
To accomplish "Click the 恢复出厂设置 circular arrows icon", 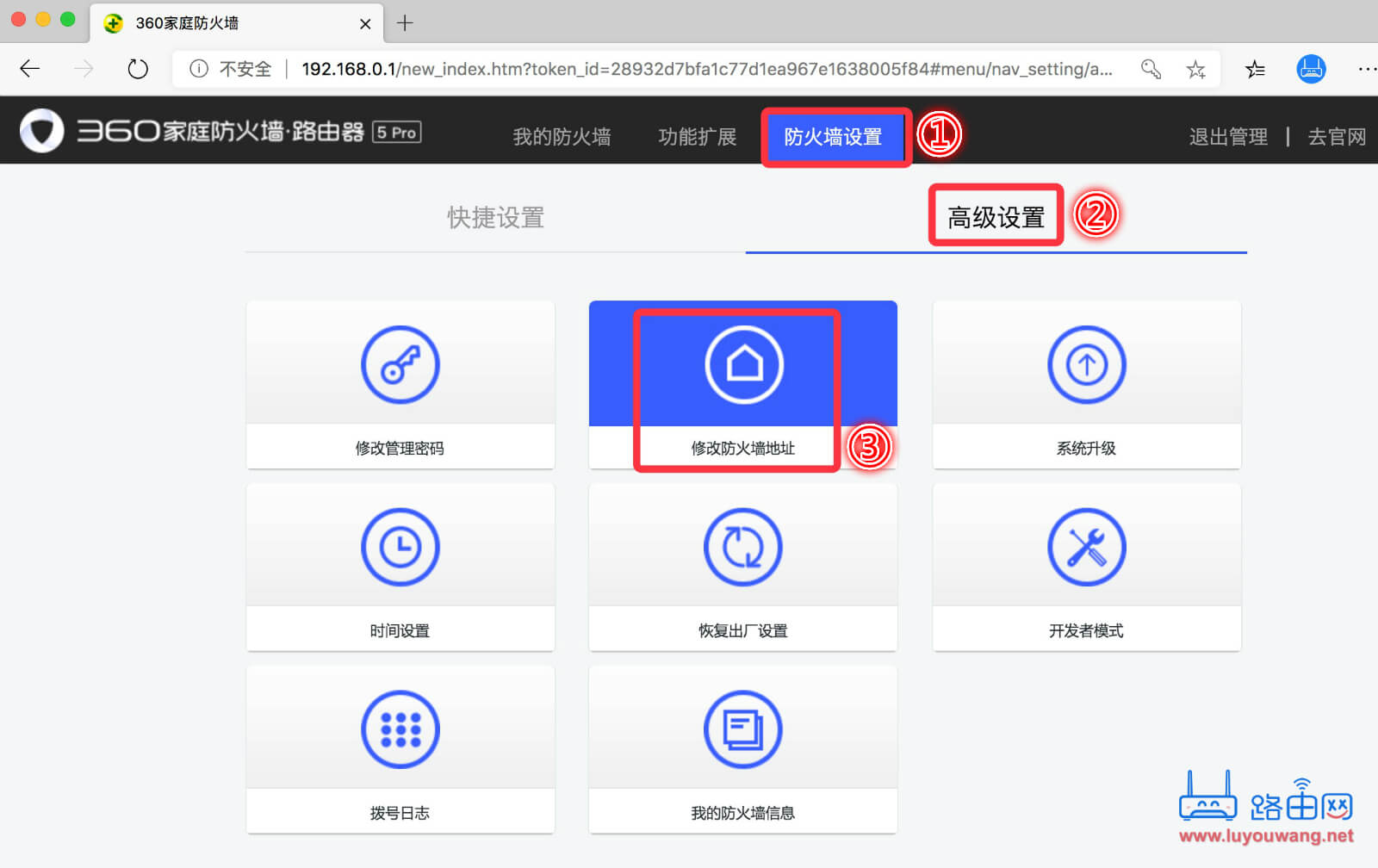I will tap(742, 546).
